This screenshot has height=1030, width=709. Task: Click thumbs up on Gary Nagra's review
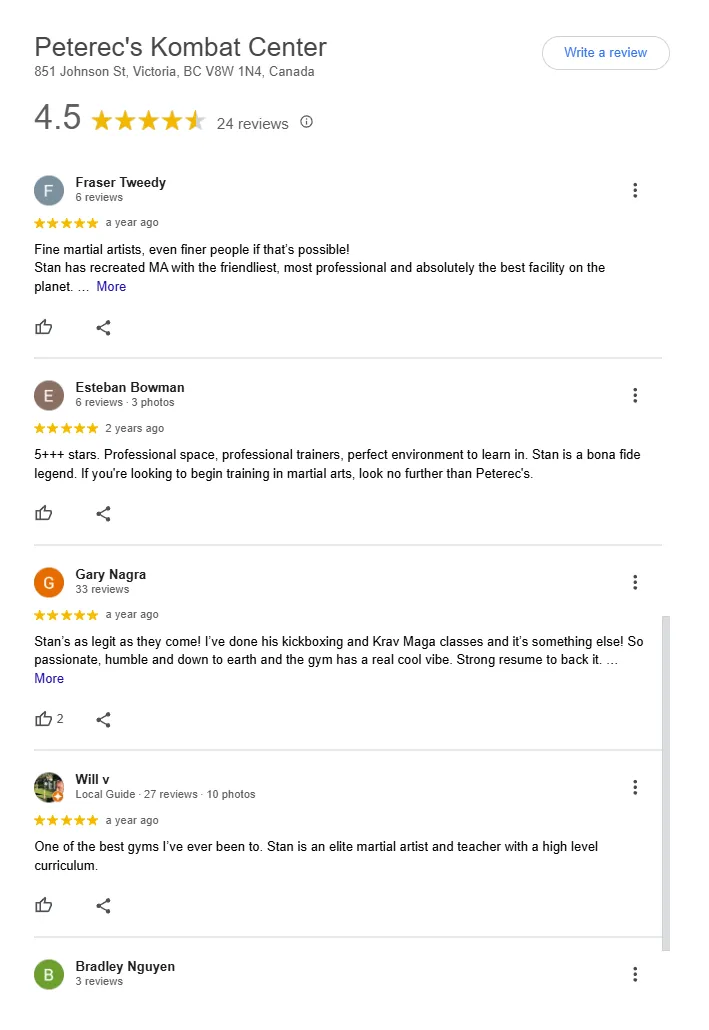(44, 719)
